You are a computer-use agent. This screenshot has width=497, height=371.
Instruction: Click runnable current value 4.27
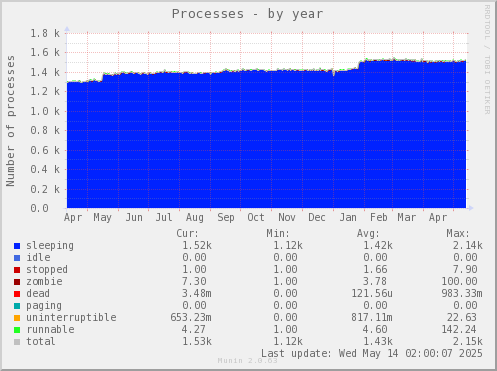point(194,330)
